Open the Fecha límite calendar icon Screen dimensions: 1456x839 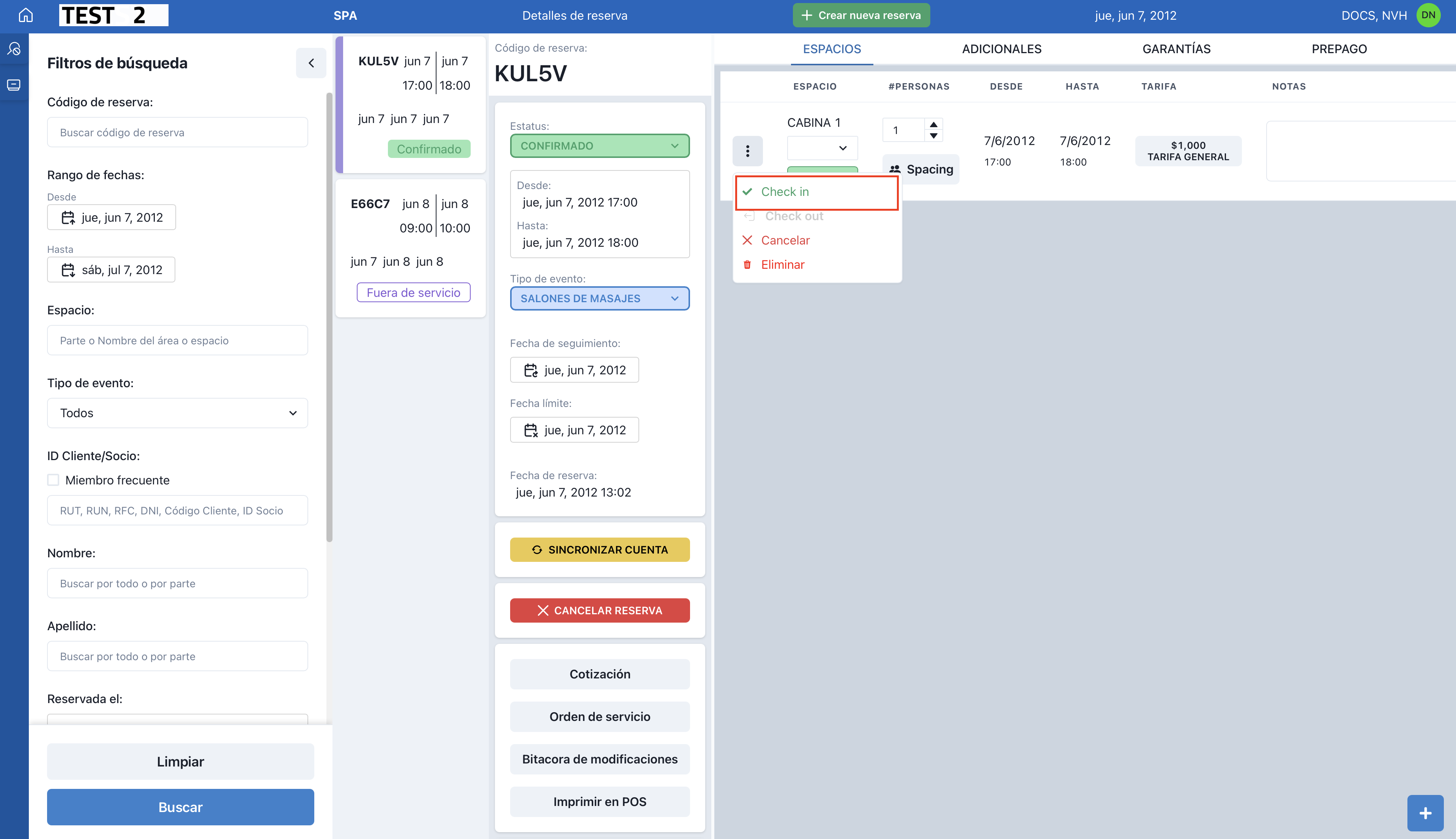pyautogui.click(x=531, y=430)
